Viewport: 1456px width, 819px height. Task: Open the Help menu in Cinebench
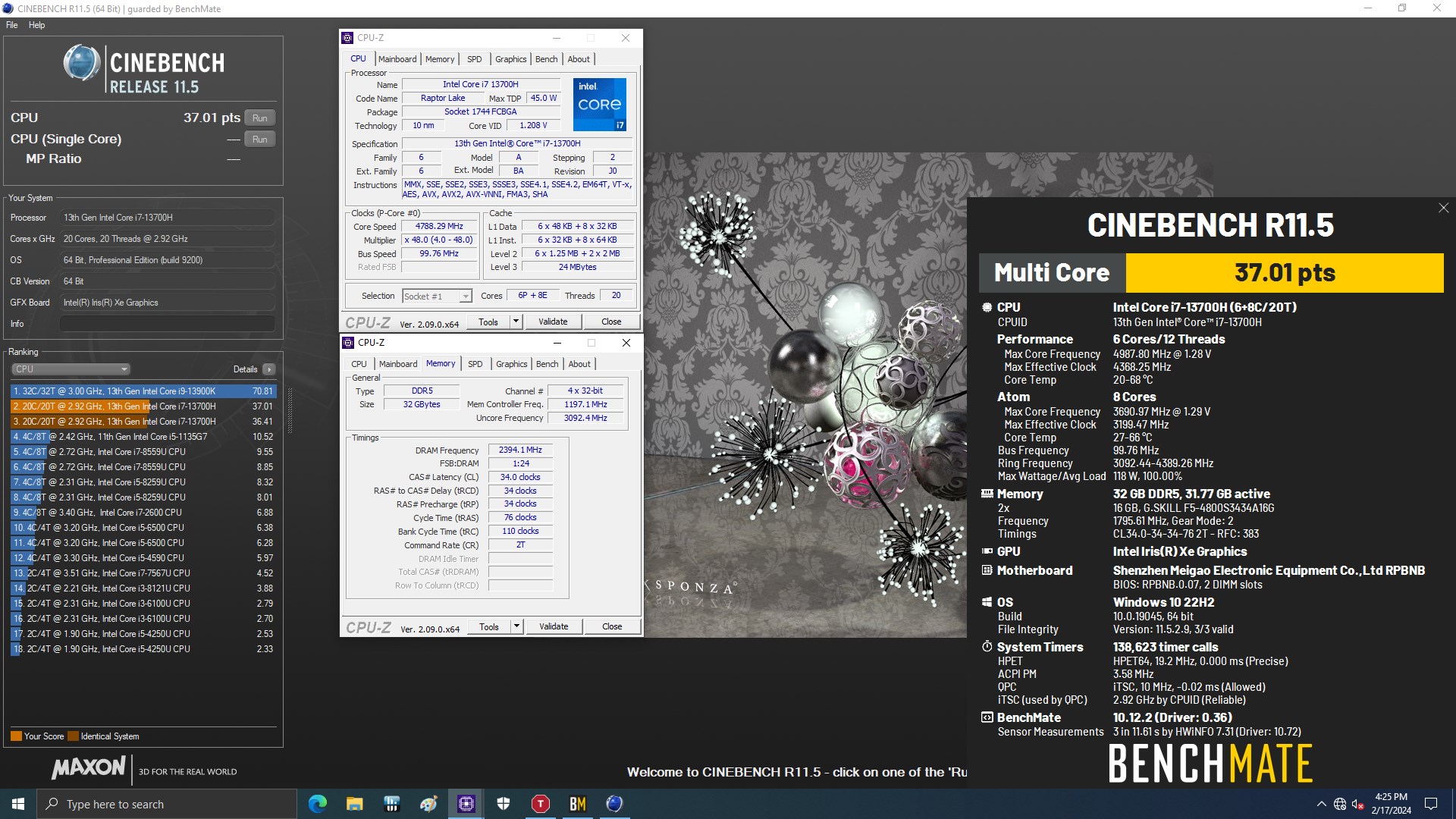coord(36,25)
